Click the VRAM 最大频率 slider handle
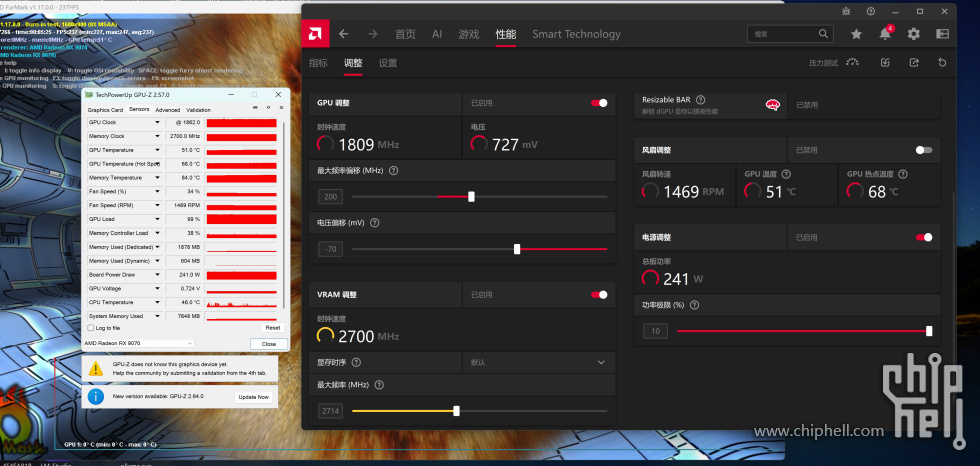Image resolution: width=980 pixels, height=466 pixels. (x=456, y=411)
